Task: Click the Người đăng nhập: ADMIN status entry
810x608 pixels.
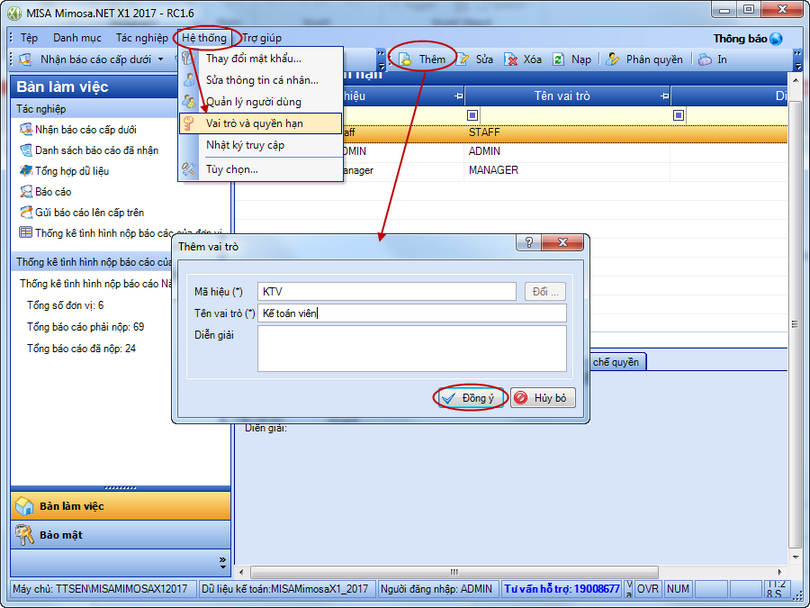Action: tap(437, 589)
